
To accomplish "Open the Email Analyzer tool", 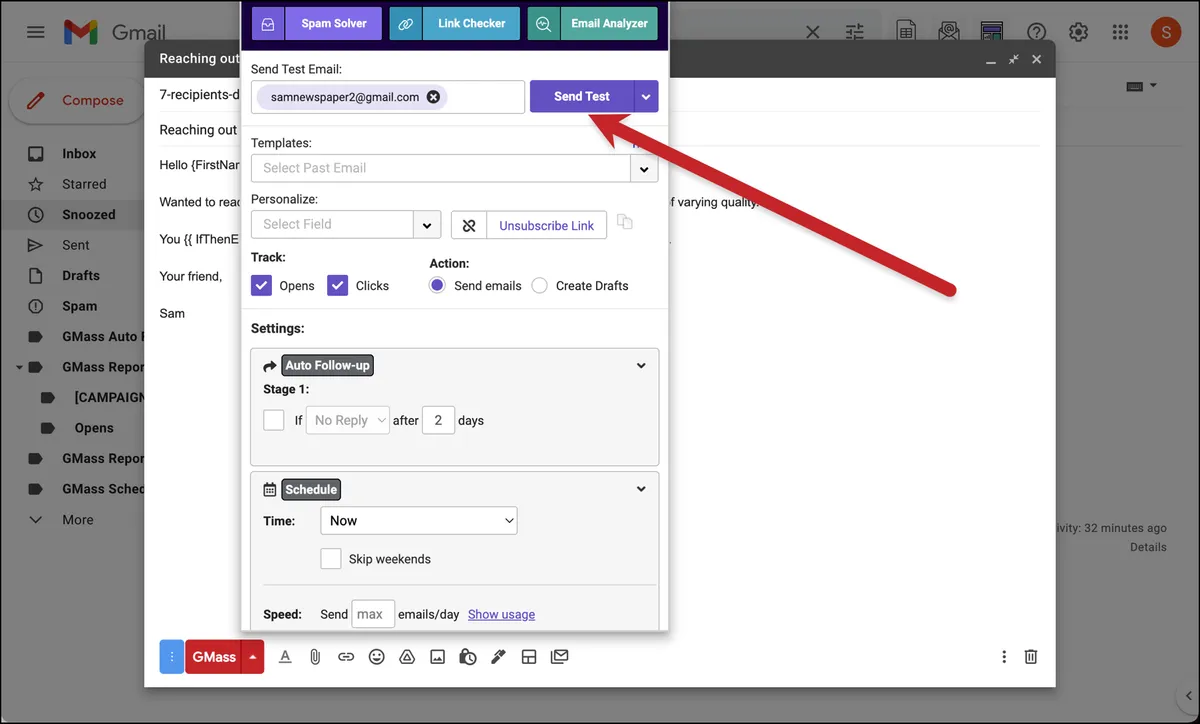I will tap(593, 23).
